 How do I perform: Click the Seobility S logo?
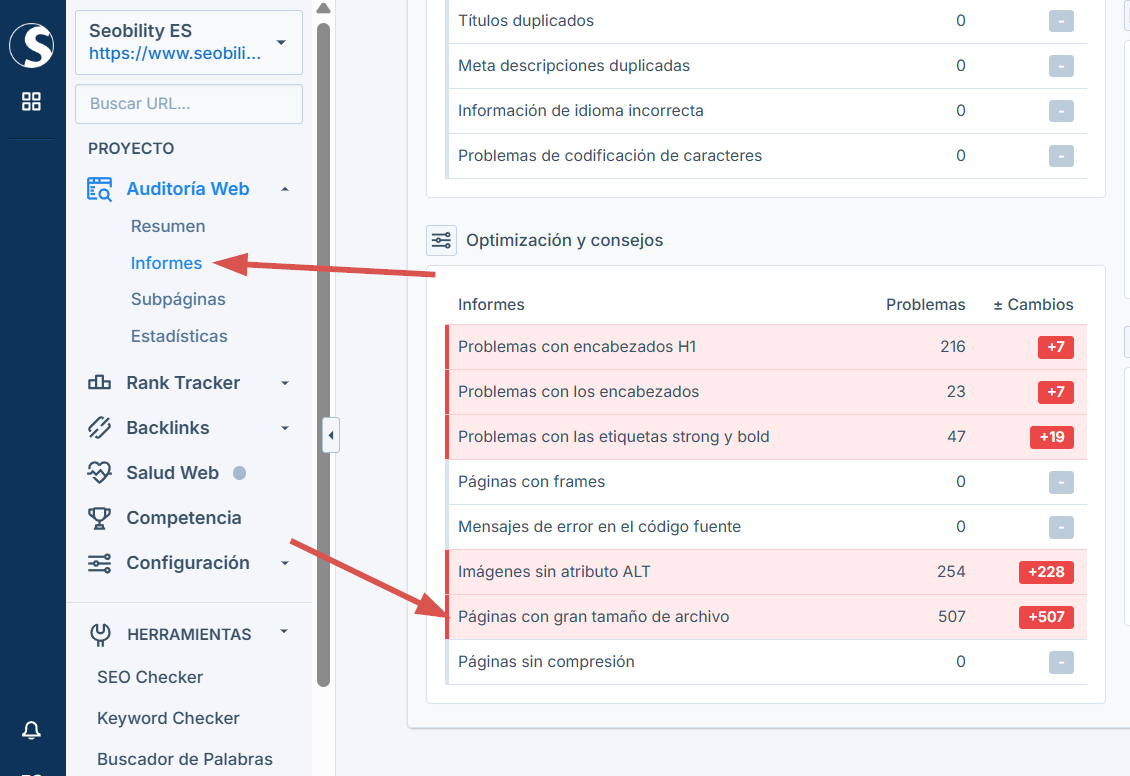32,45
